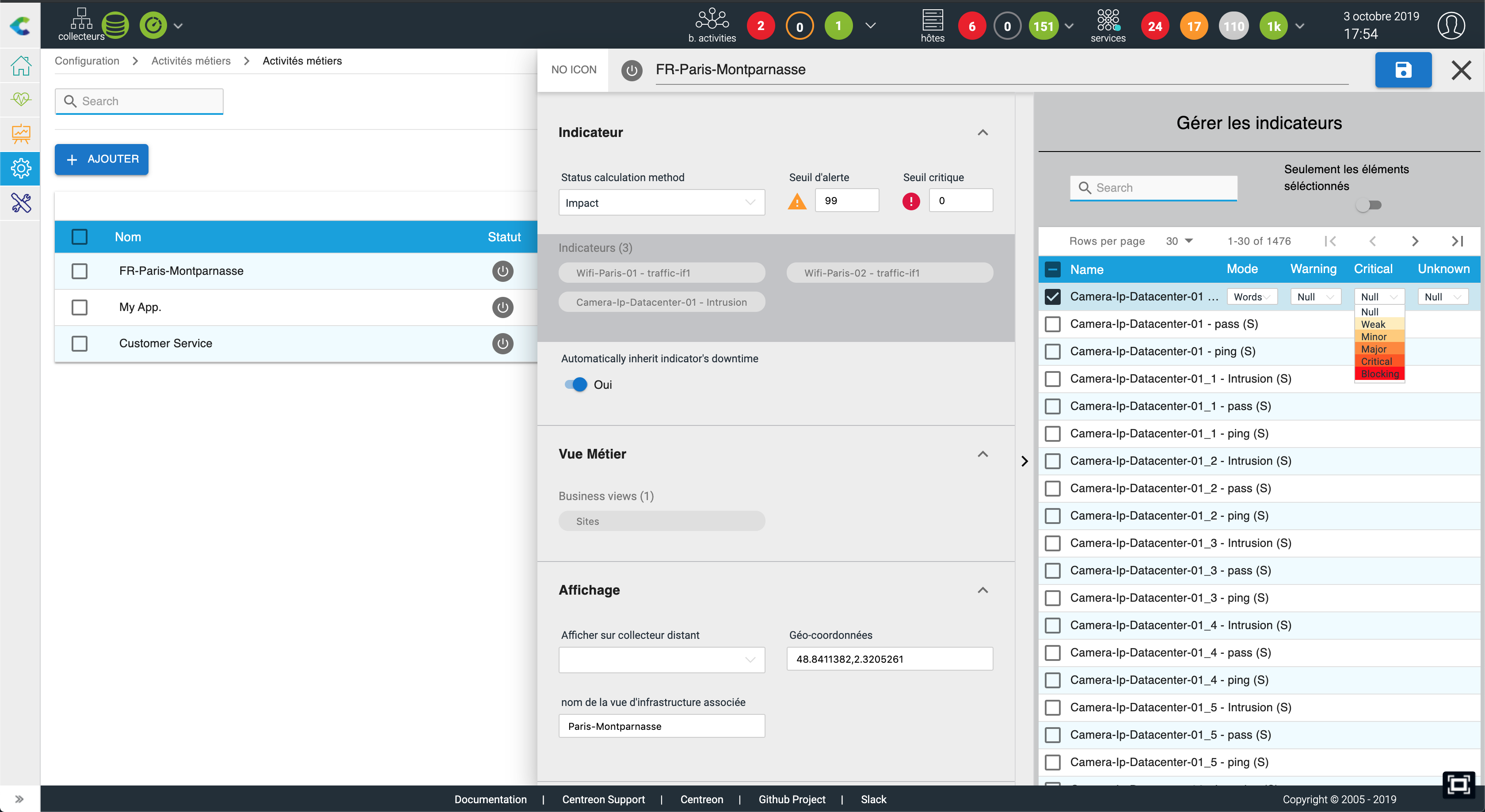Image resolution: width=1485 pixels, height=812 pixels.
Task: Click My App. status power icon
Action: point(502,307)
